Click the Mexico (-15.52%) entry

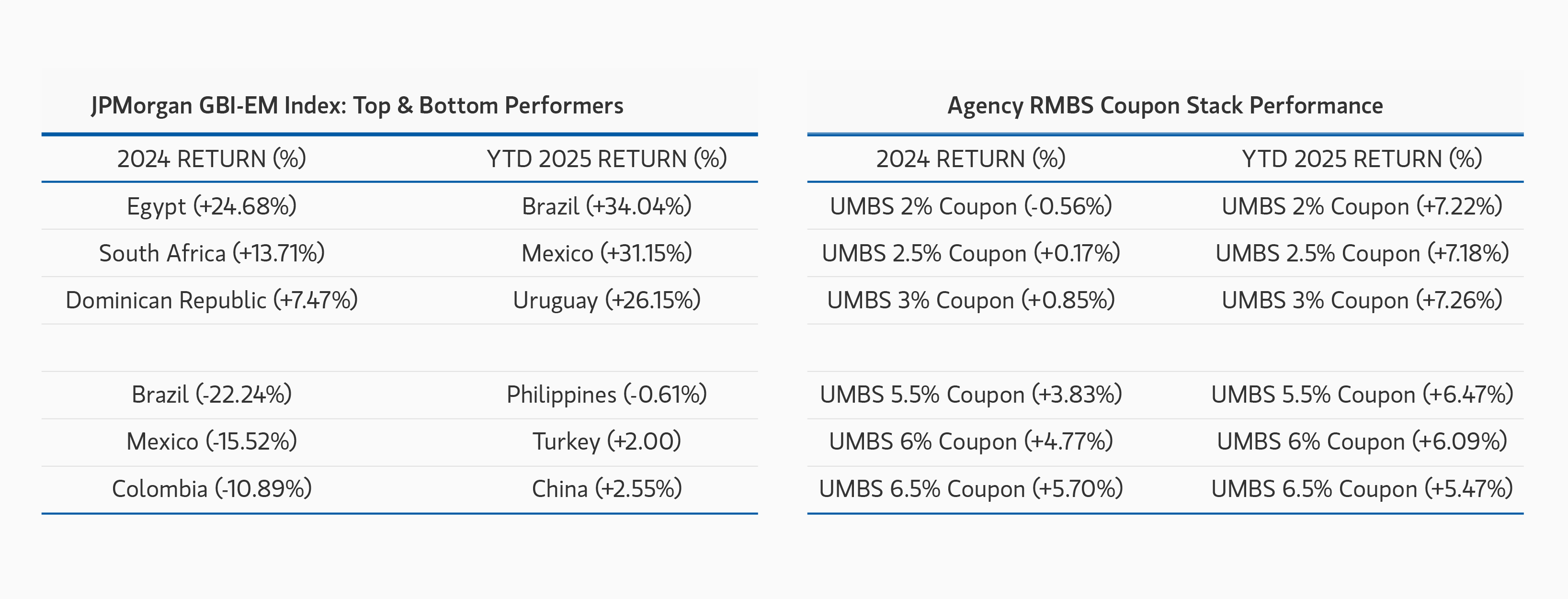point(211,441)
